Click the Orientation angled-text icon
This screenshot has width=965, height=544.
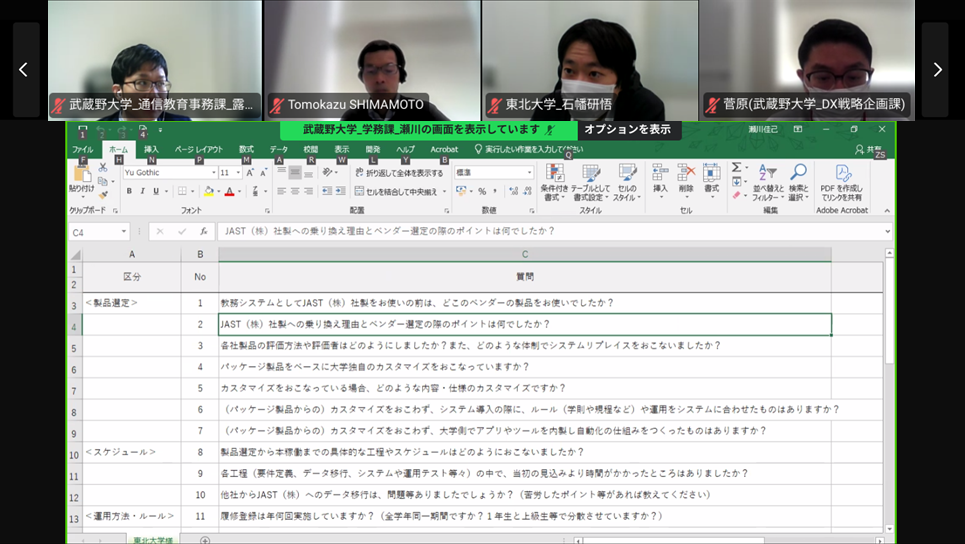click(327, 173)
